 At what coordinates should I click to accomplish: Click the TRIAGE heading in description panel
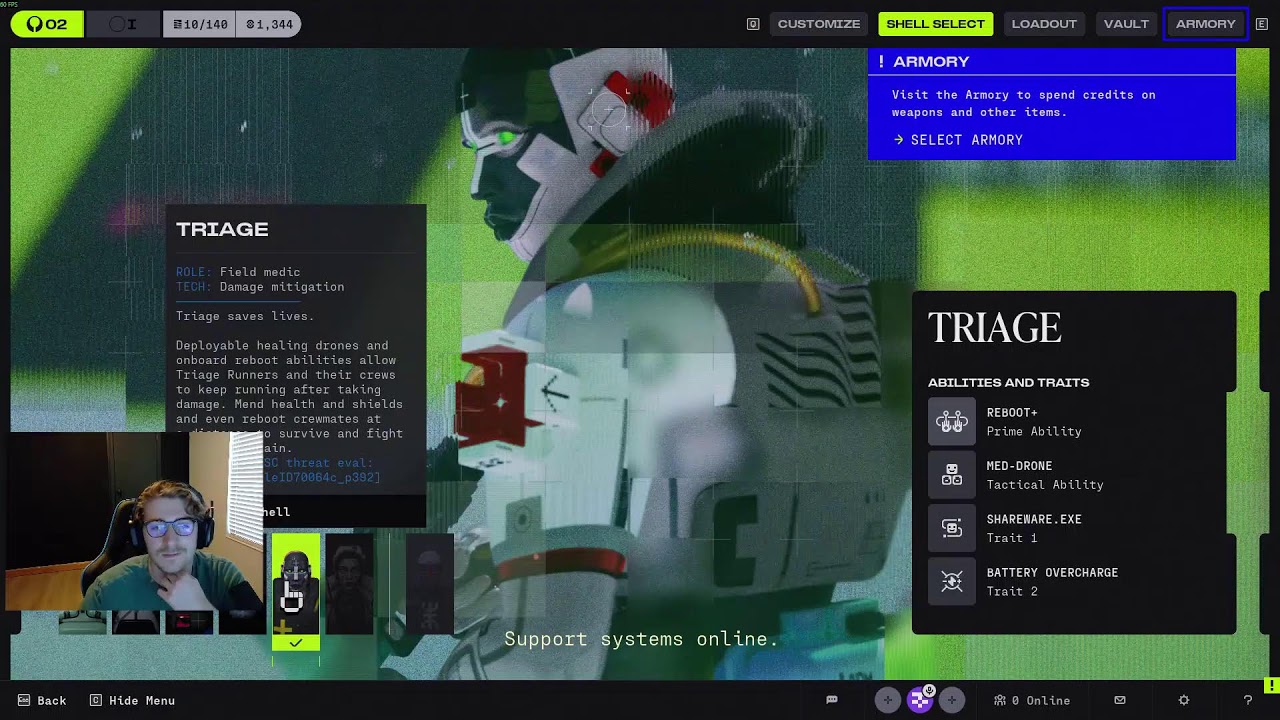[x=222, y=229]
